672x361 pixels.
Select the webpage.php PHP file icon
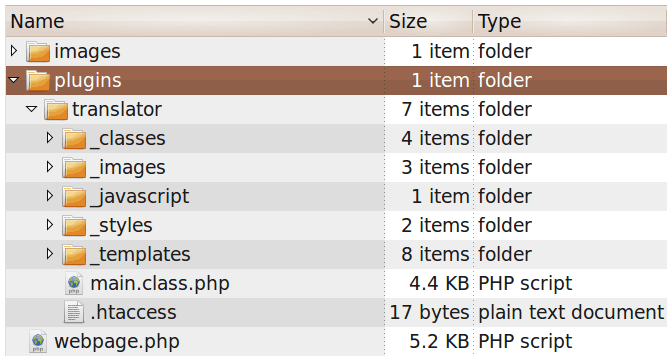38,341
